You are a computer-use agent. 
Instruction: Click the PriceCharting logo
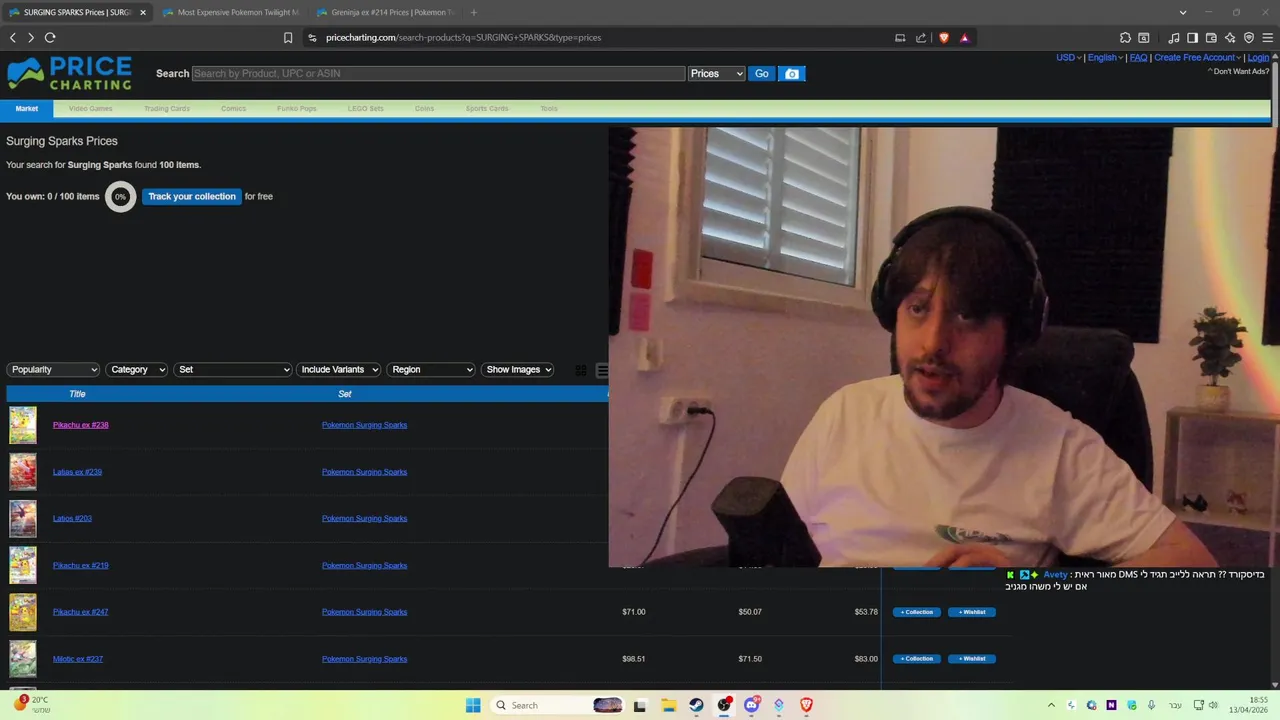(69, 73)
